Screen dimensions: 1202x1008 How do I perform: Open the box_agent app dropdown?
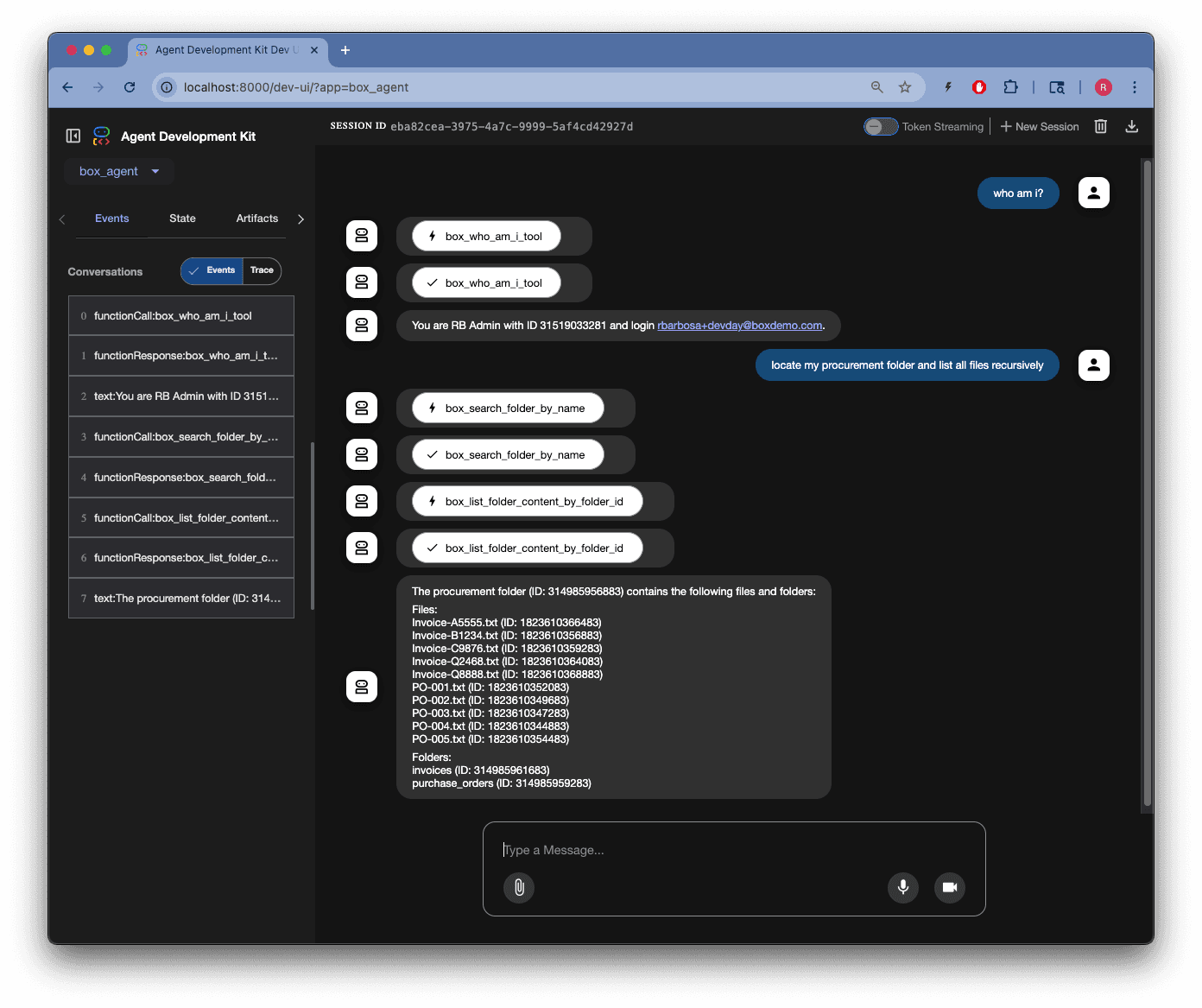[119, 171]
